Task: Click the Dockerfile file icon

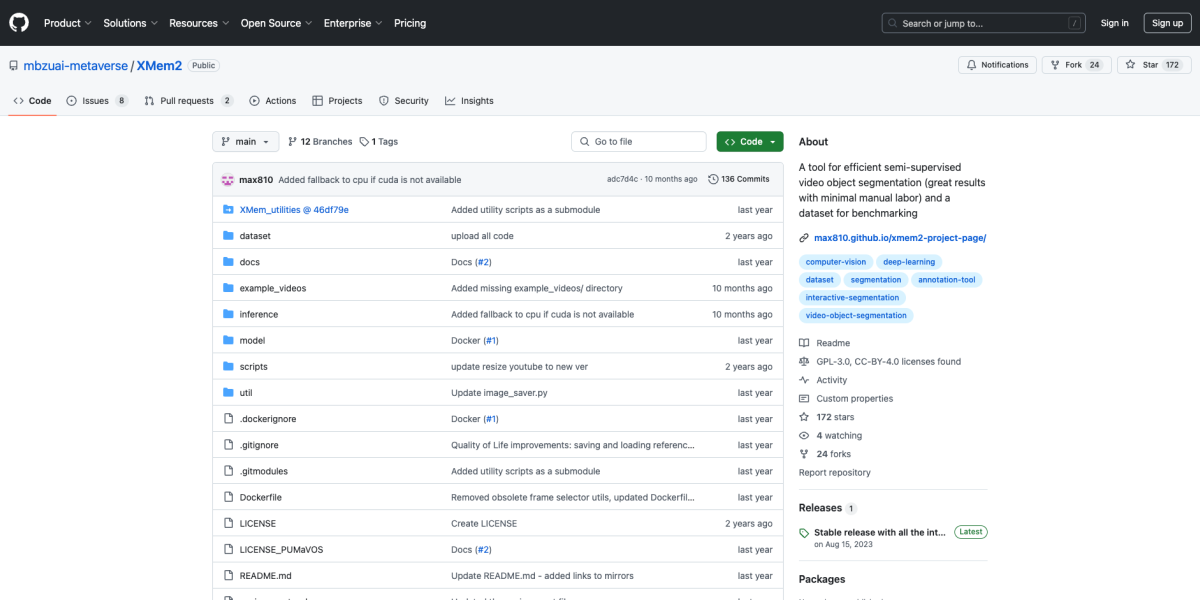Action: point(228,497)
